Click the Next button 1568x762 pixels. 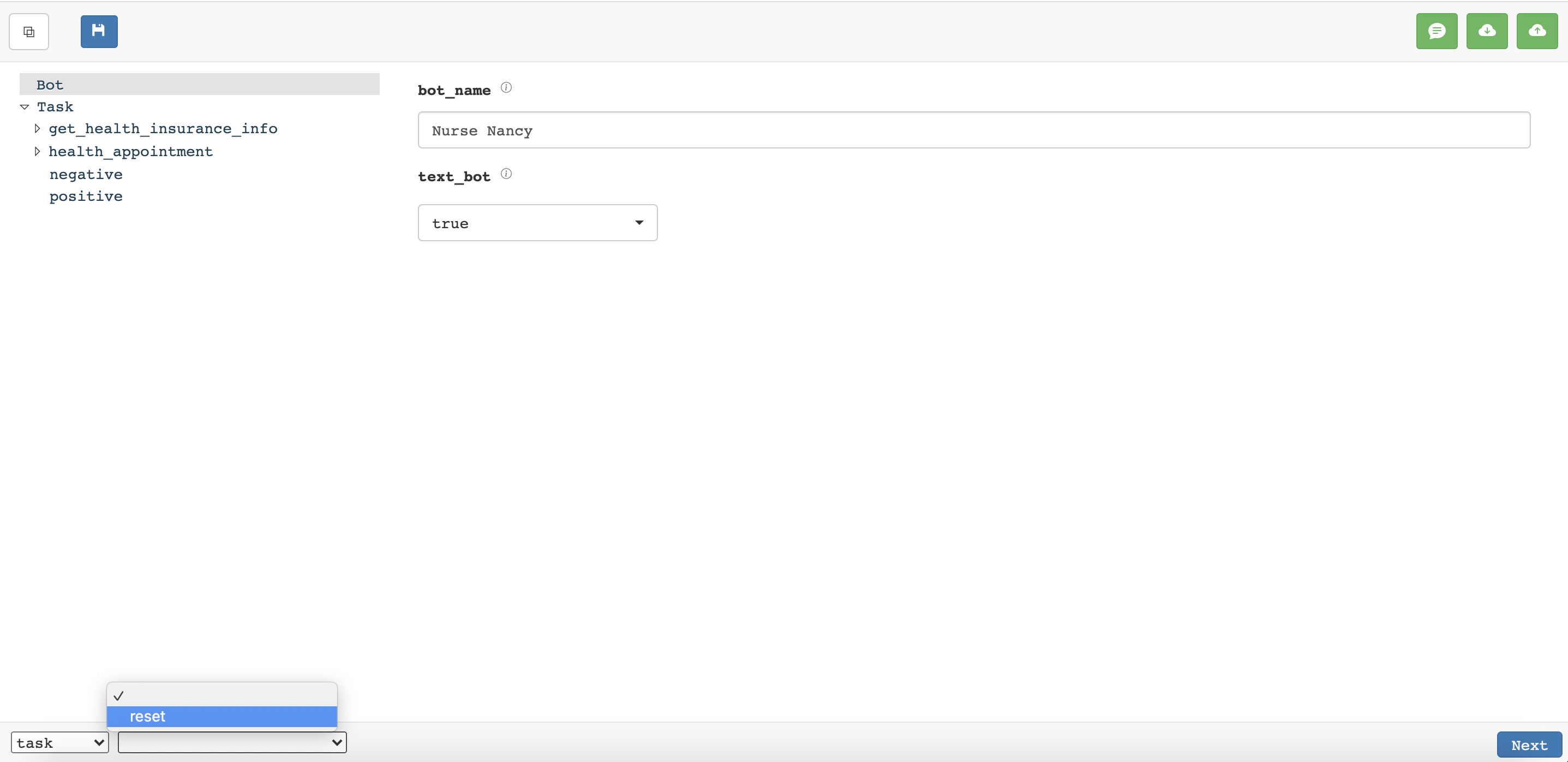click(x=1528, y=745)
